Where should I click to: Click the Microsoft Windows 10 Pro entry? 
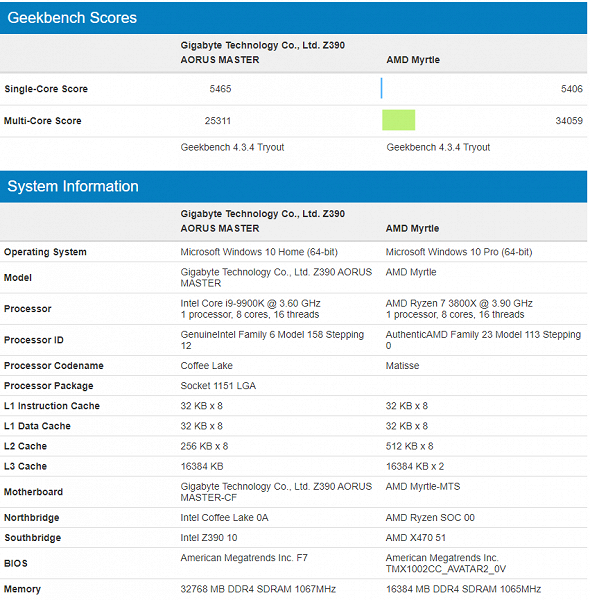(459, 252)
